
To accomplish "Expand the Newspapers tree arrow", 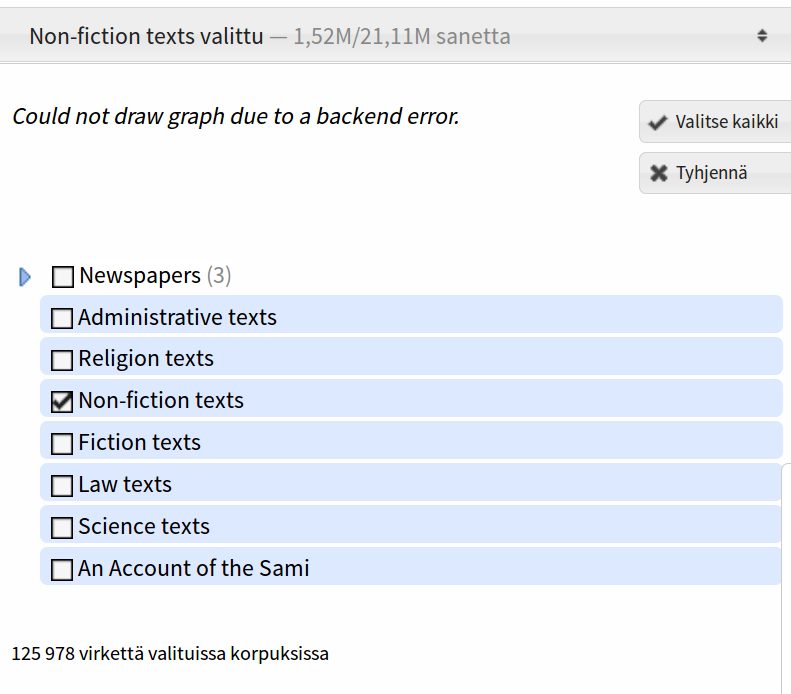I will (x=25, y=277).
